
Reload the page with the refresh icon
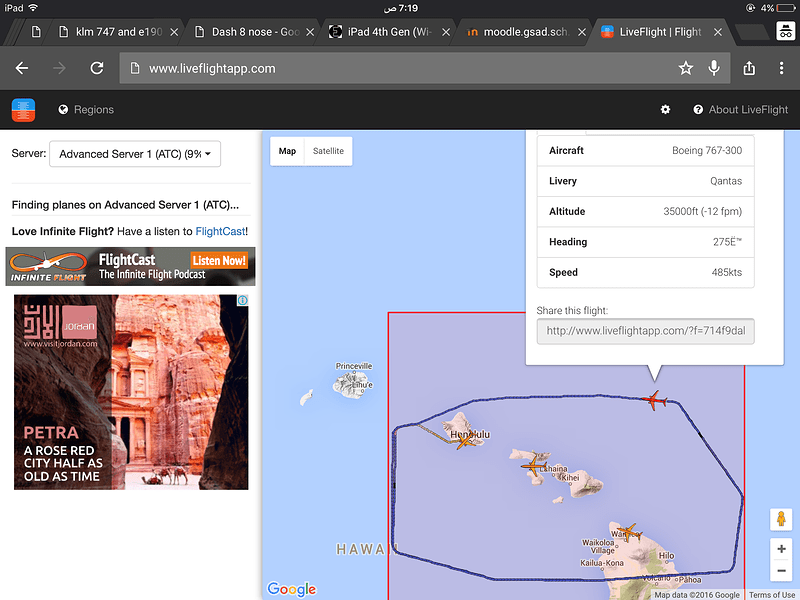tap(97, 68)
